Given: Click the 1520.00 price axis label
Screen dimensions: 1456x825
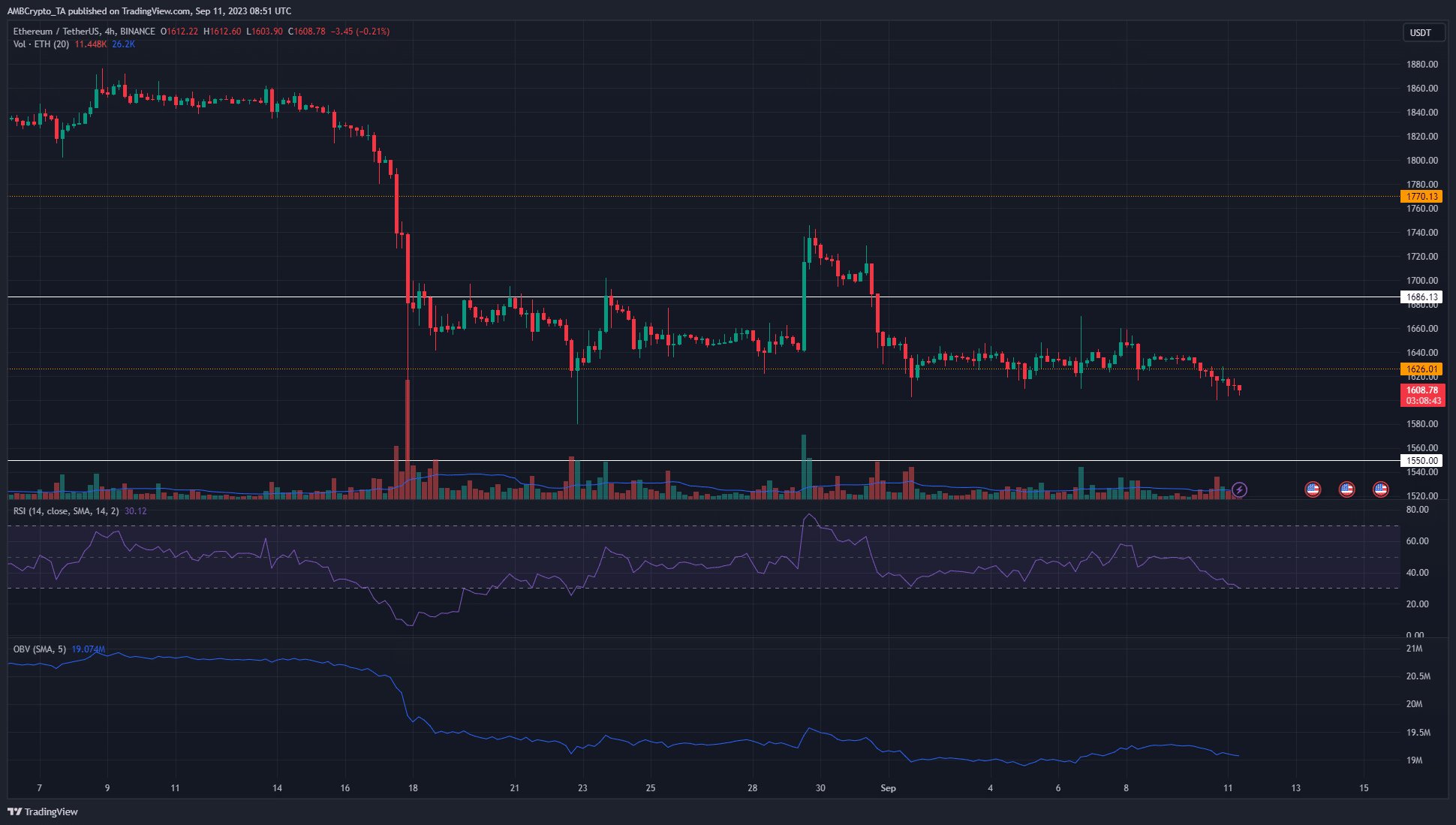Looking at the screenshot, I should click(1422, 496).
